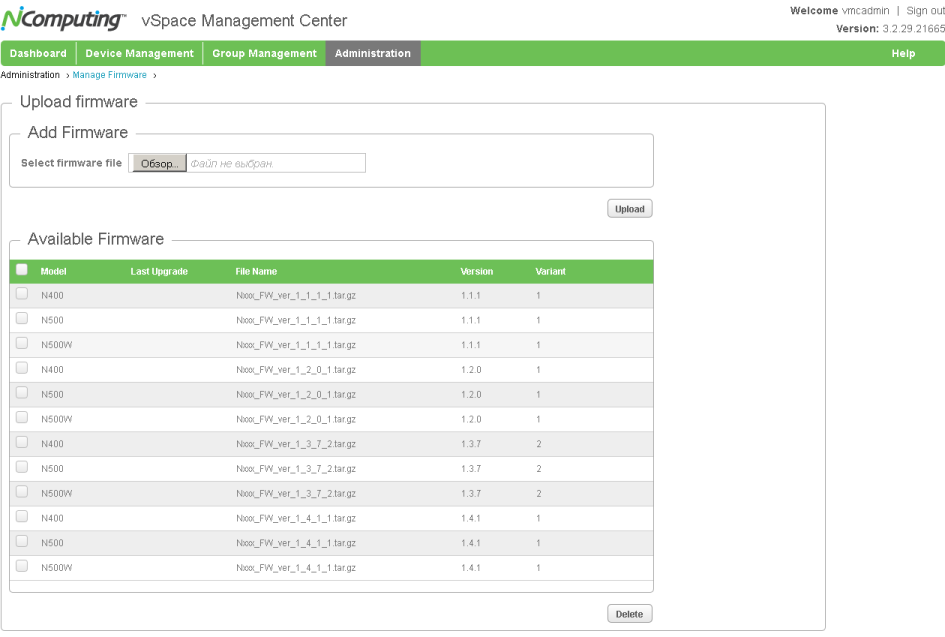Open the Dashboard tab

pos(38,53)
